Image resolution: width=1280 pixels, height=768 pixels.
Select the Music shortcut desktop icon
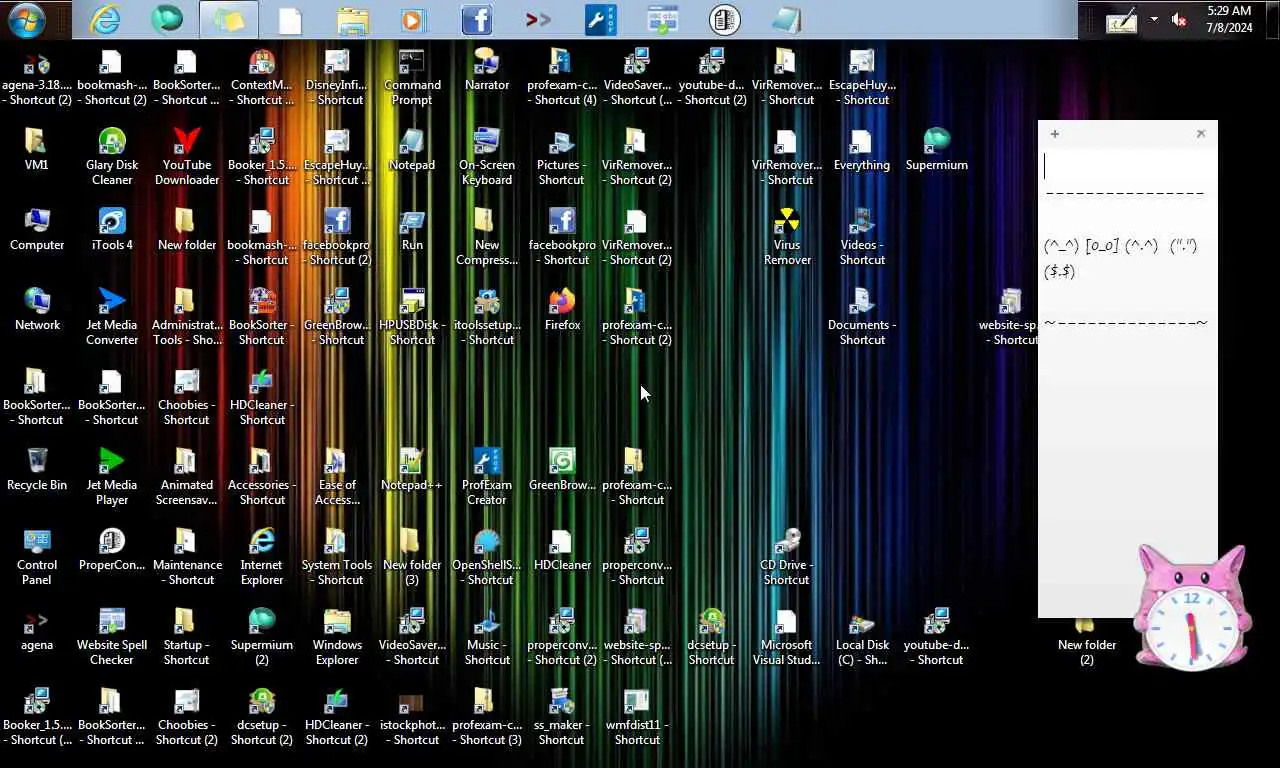coord(487,637)
